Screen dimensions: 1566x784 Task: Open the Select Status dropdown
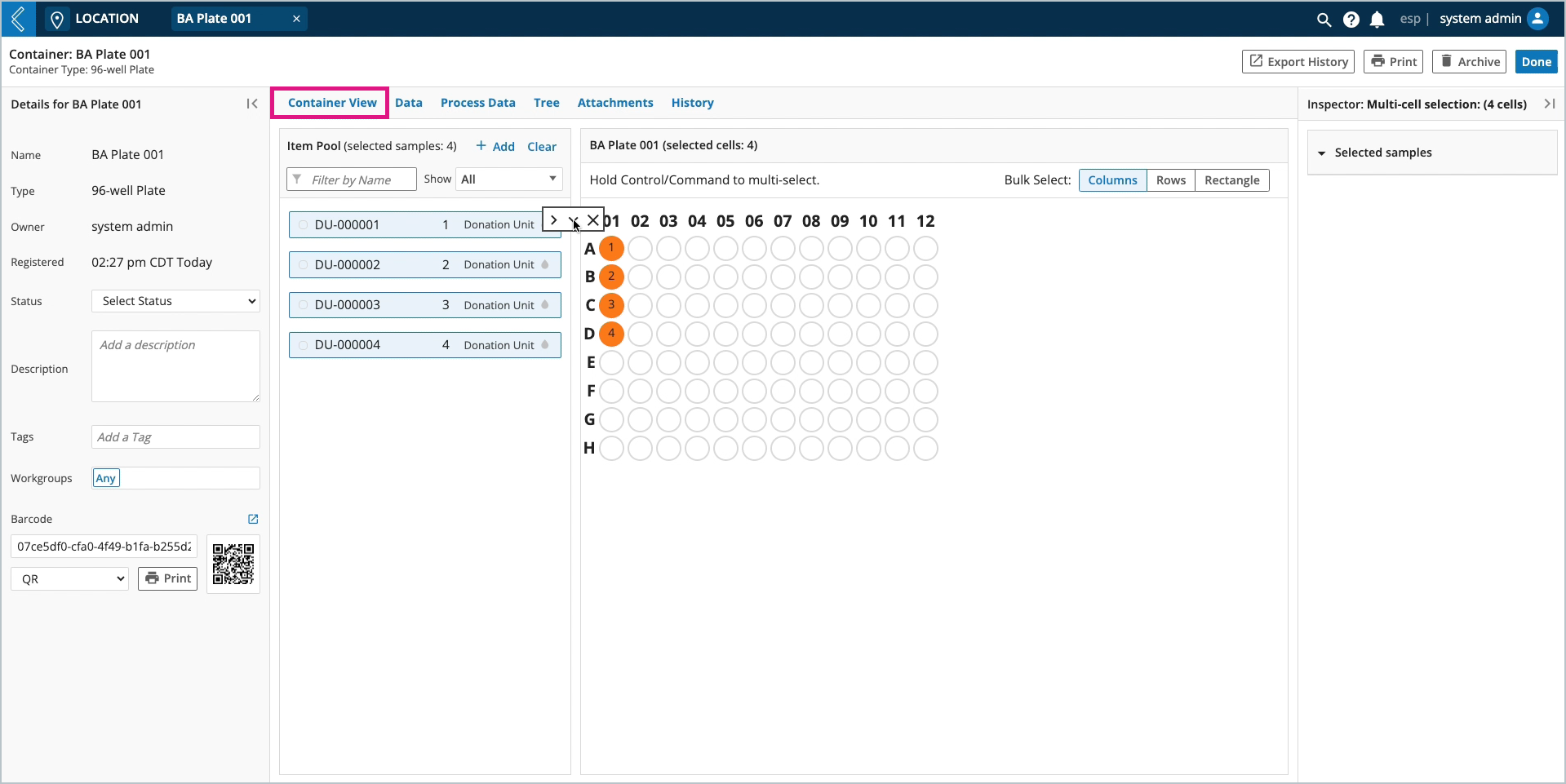point(175,301)
